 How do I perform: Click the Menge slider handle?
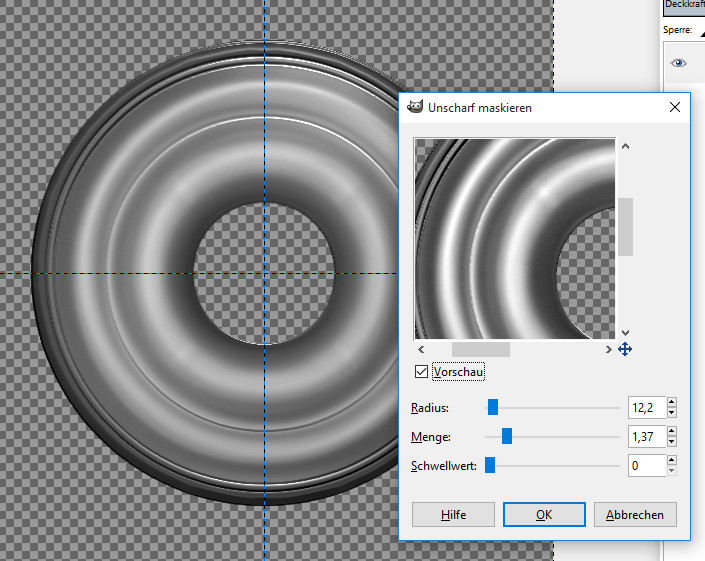(x=507, y=436)
